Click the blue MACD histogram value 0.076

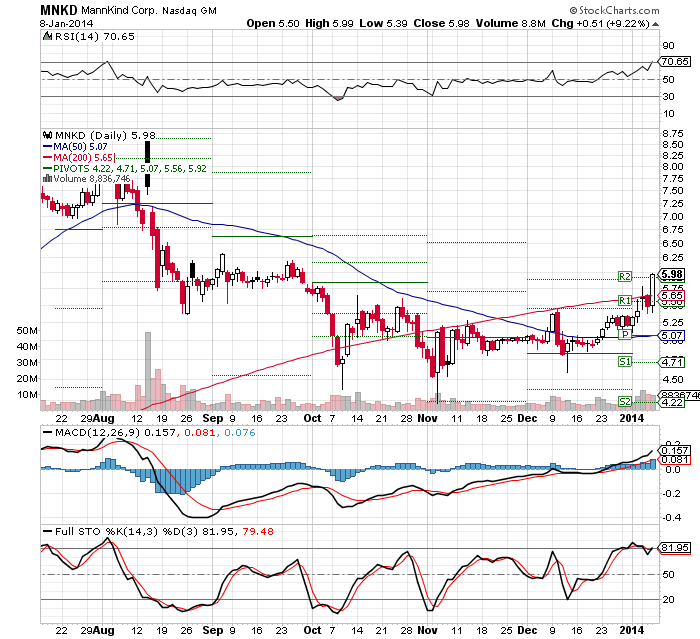[x=240, y=433]
